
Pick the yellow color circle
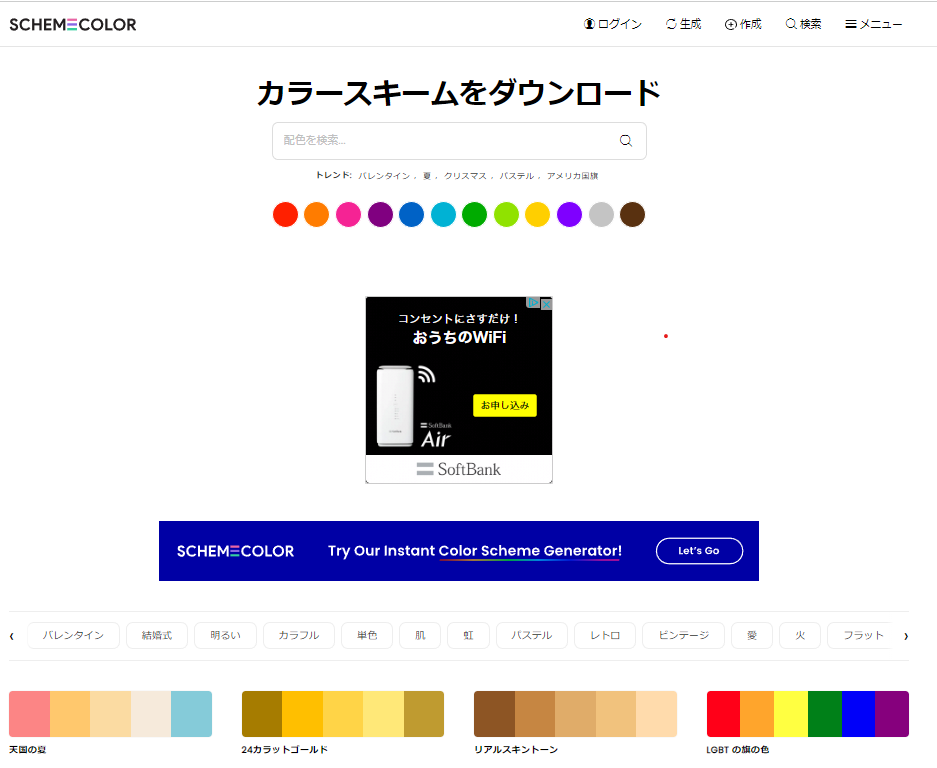[x=538, y=215]
